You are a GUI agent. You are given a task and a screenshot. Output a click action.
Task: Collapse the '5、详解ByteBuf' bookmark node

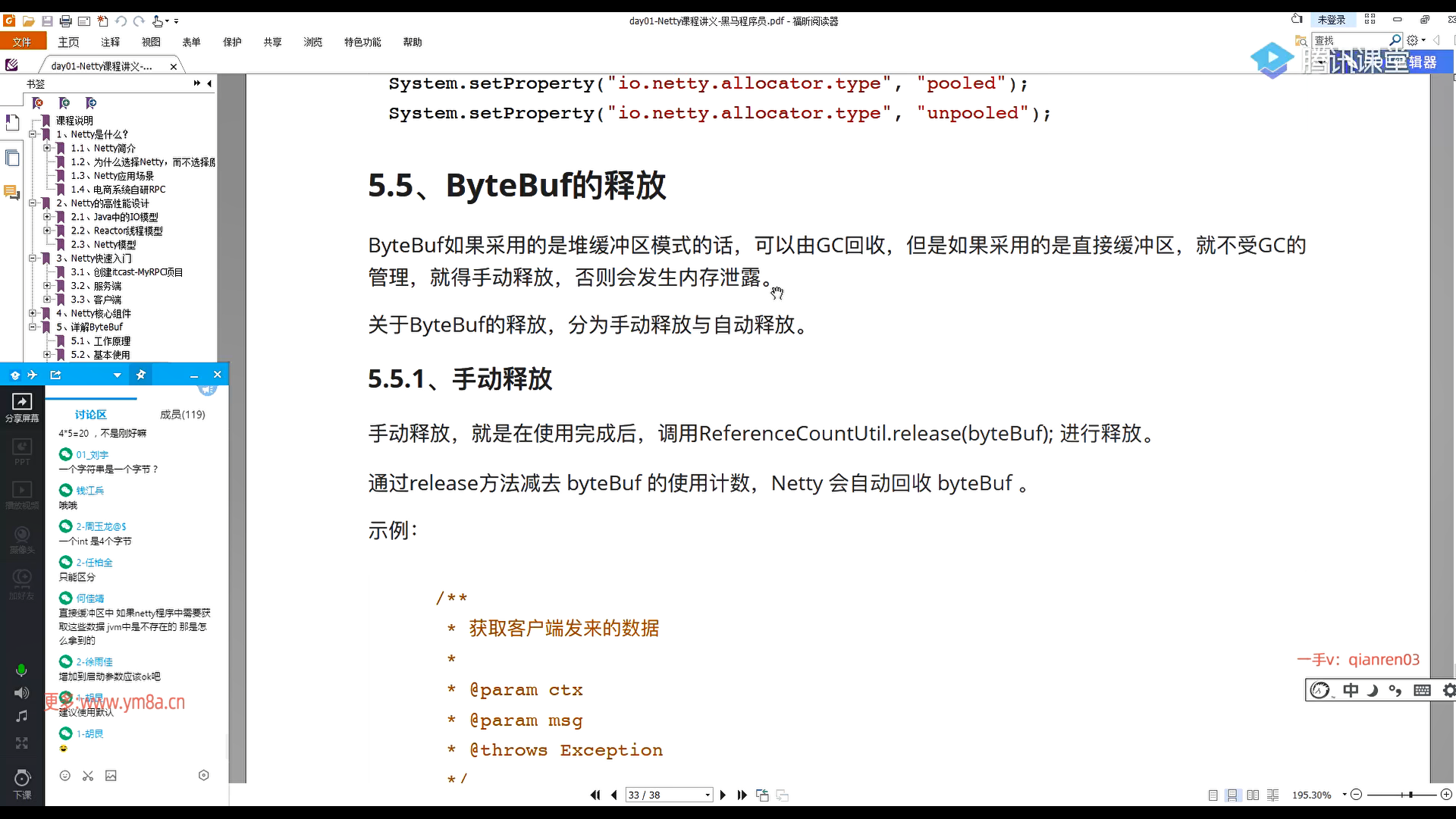coord(33,328)
